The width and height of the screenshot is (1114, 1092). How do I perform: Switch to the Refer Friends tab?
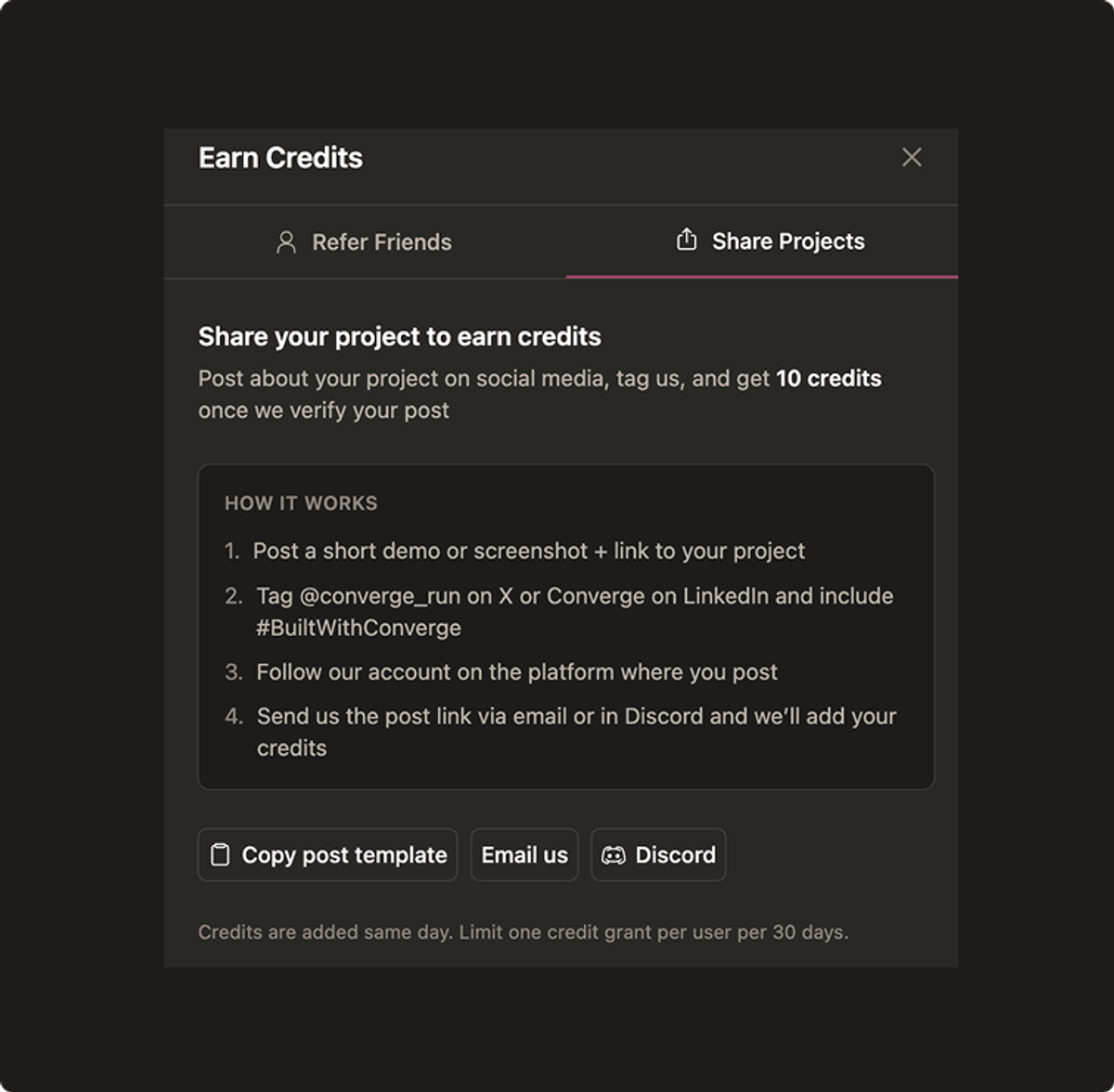click(x=365, y=241)
